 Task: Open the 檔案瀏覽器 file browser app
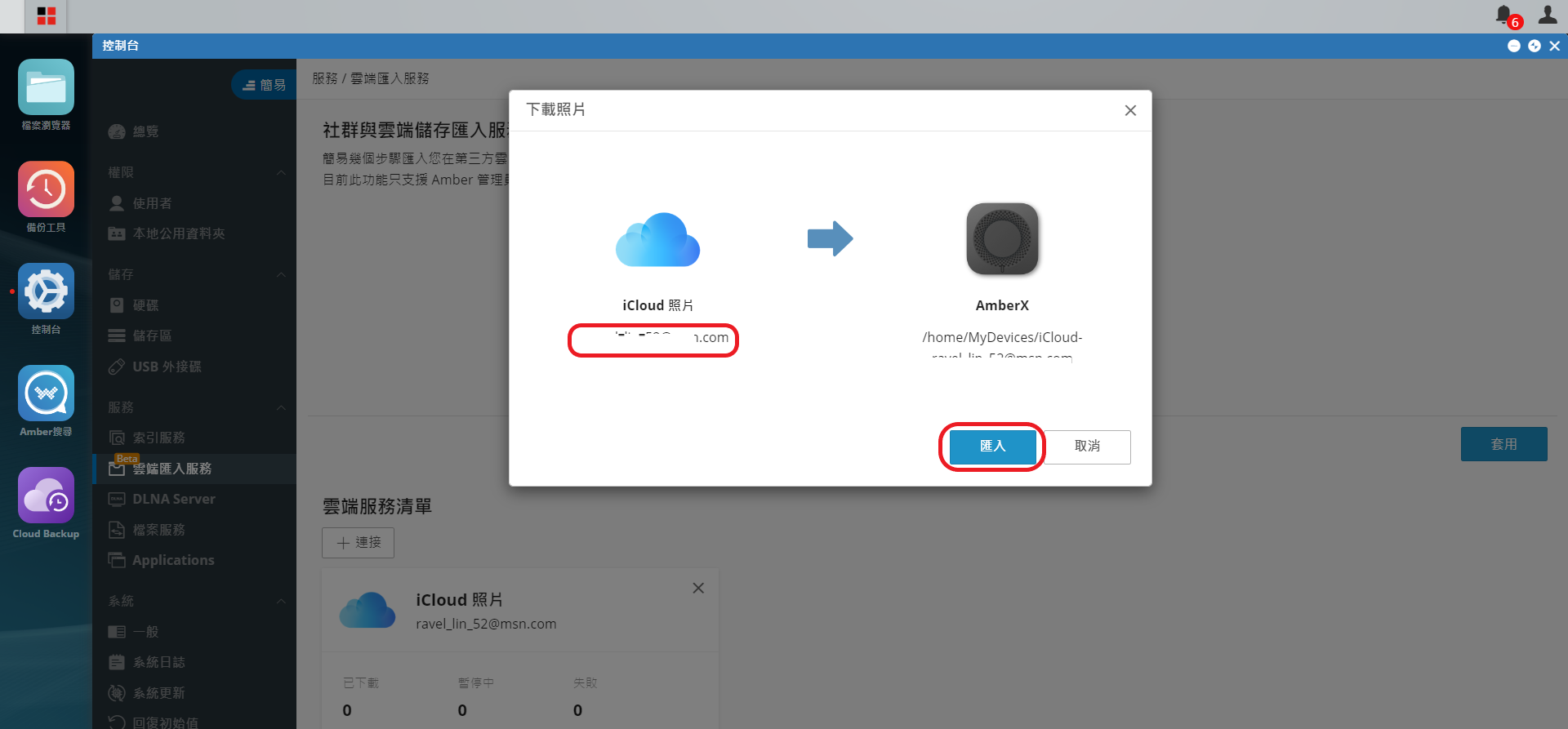46,87
